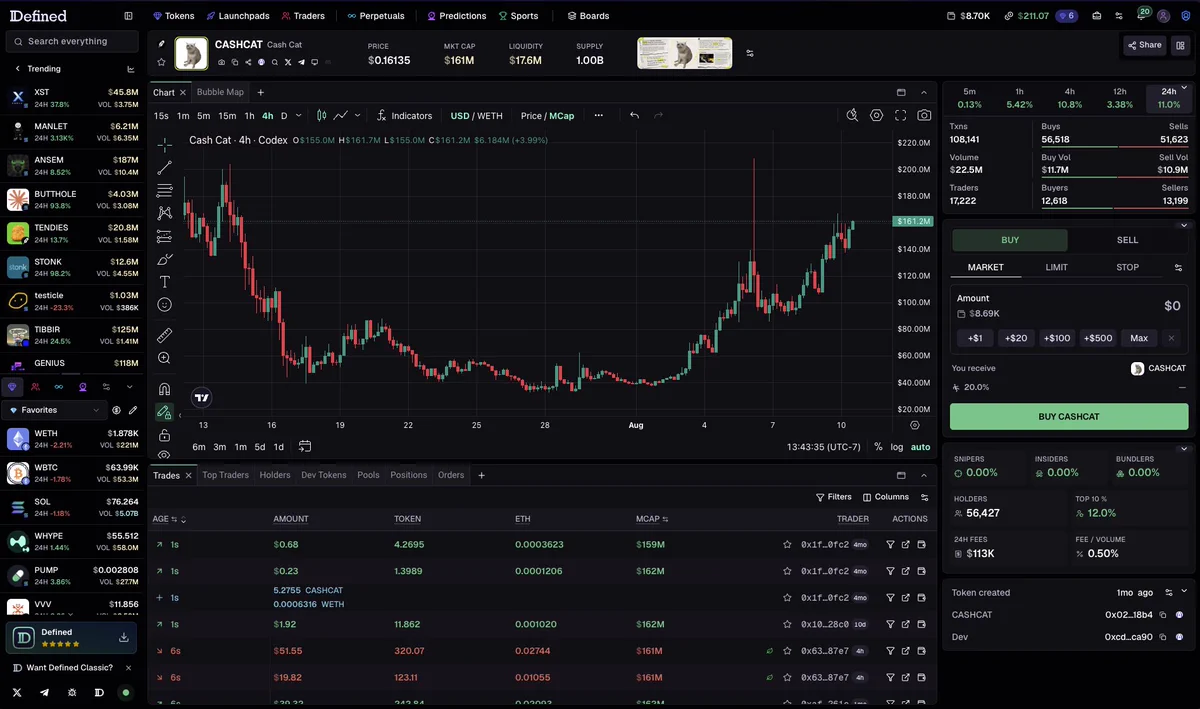Image resolution: width=1200 pixels, height=709 pixels.
Task: Open trade settings sliders next to STOP
Action: pos(1177,268)
